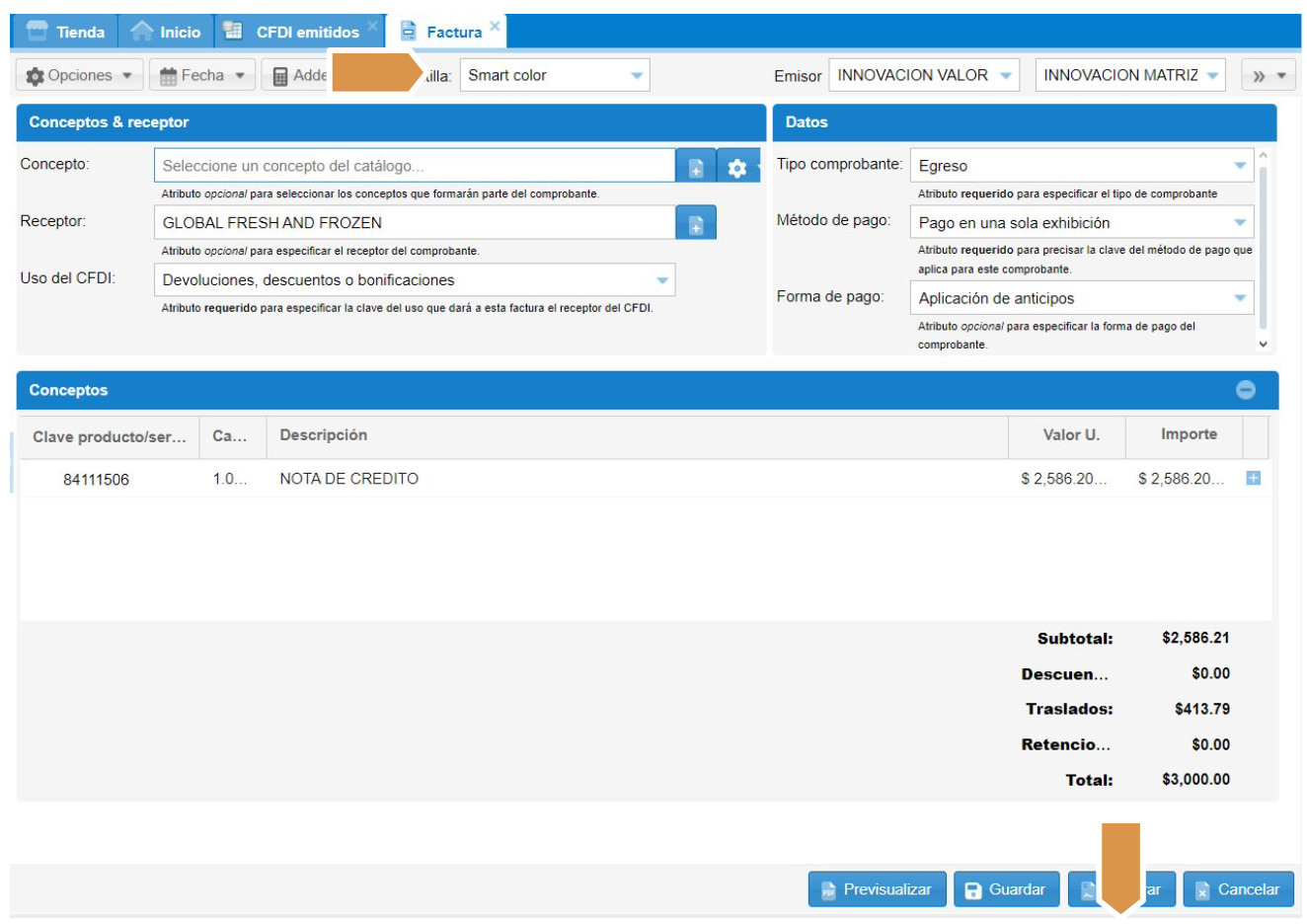
Task: Click the plus icon on NOTA DE CREDITO row
Action: click(x=1253, y=478)
